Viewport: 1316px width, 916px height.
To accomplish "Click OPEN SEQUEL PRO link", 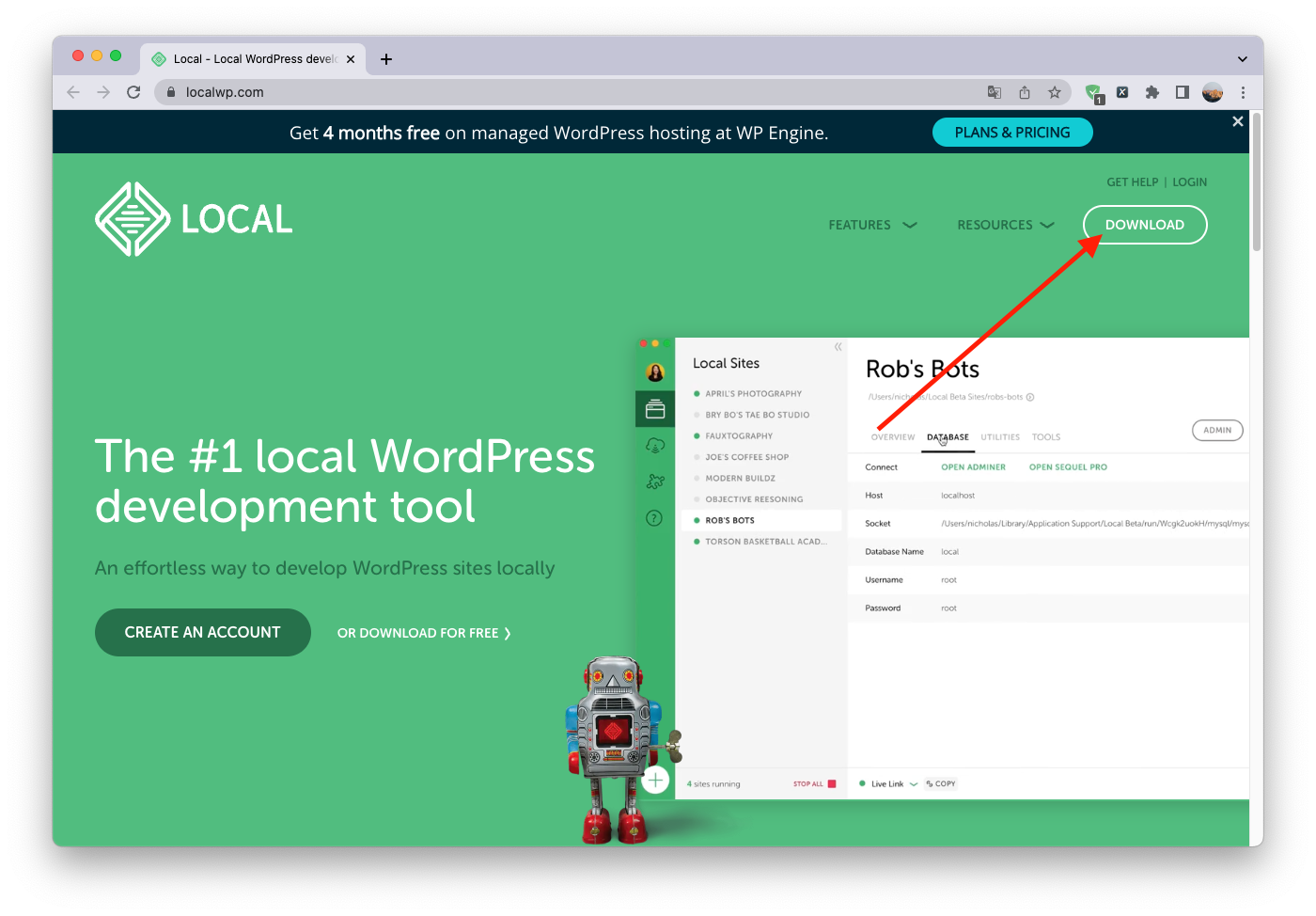I will coord(1068,467).
